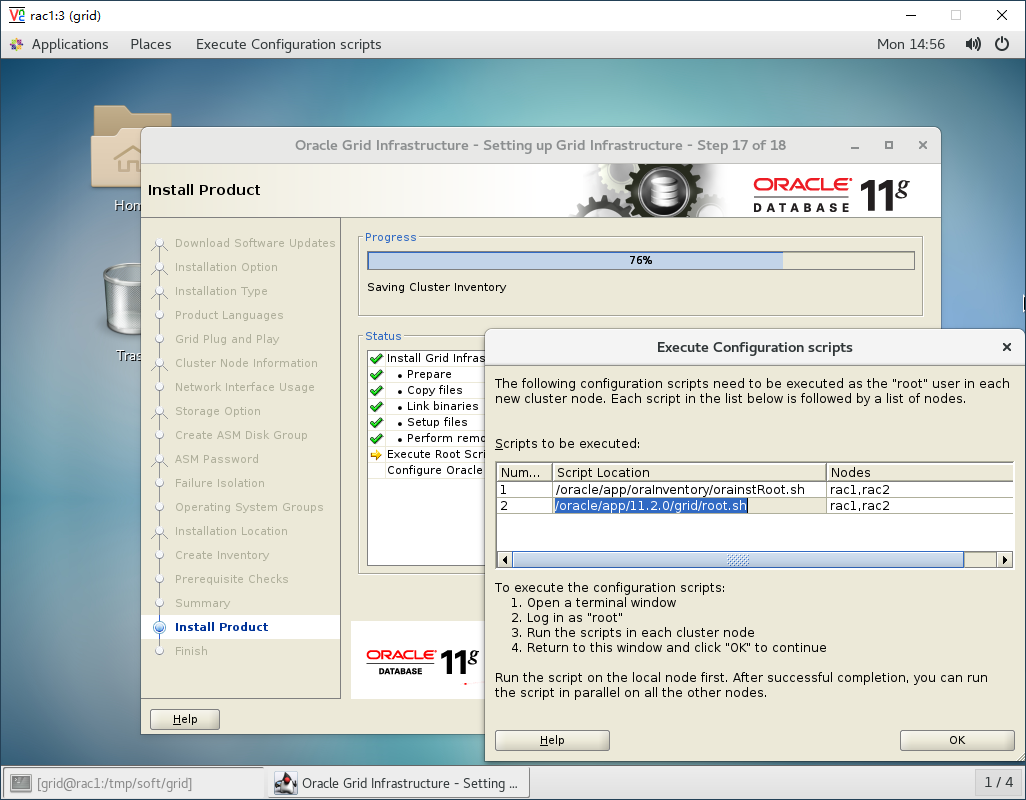Click the volume speaker icon
The height and width of the screenshot is (800, 1026).
pyautogui.click(x=973, y=44)
